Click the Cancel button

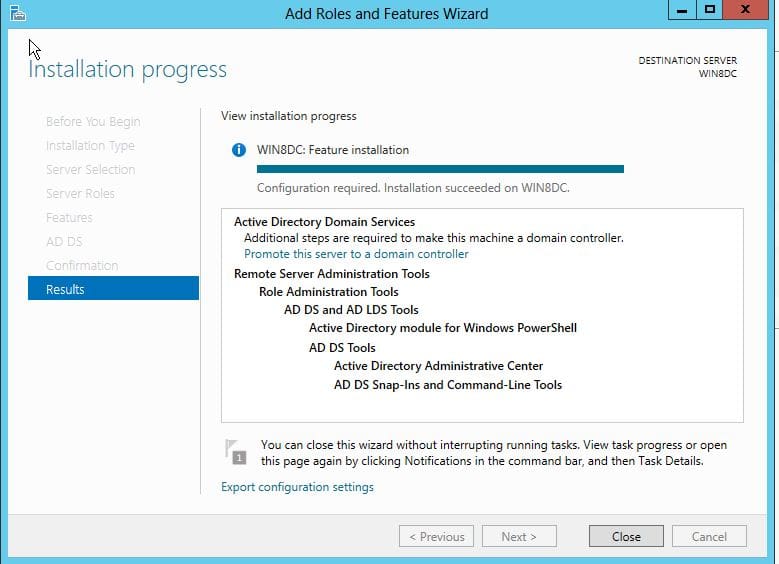pos(709,537)
